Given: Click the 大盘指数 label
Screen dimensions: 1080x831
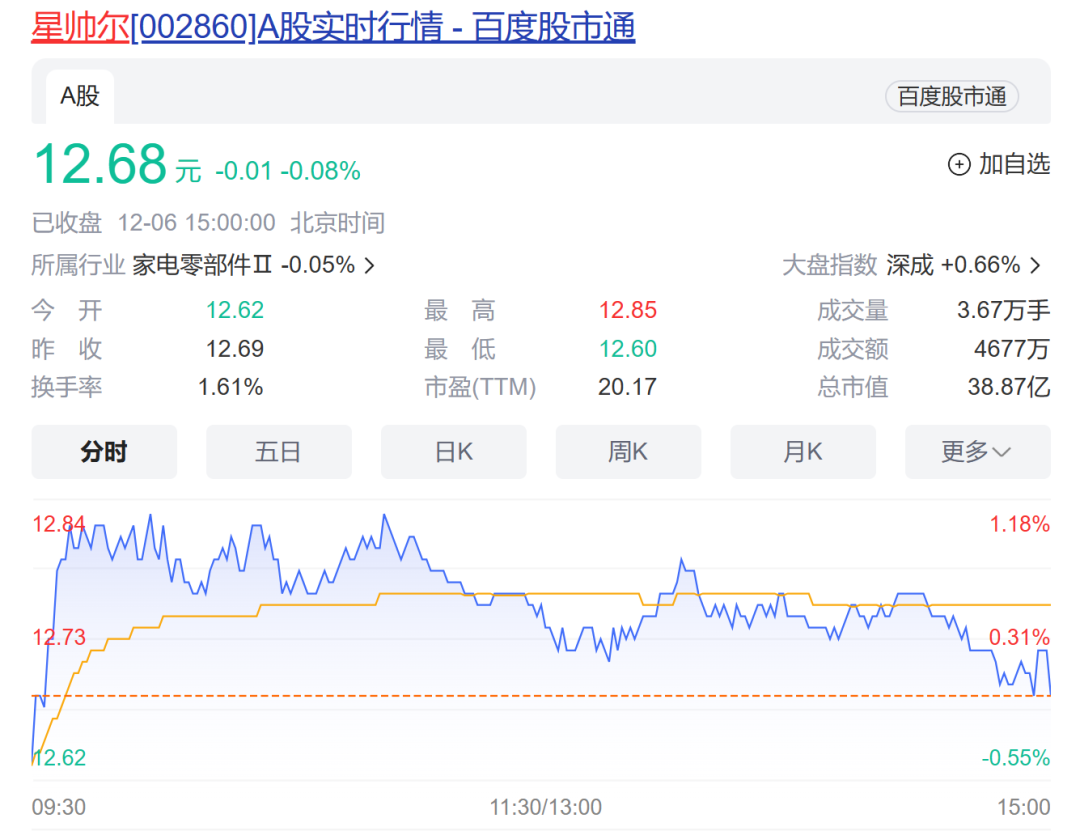Looking at the screenshot, I should pos(830,265).
